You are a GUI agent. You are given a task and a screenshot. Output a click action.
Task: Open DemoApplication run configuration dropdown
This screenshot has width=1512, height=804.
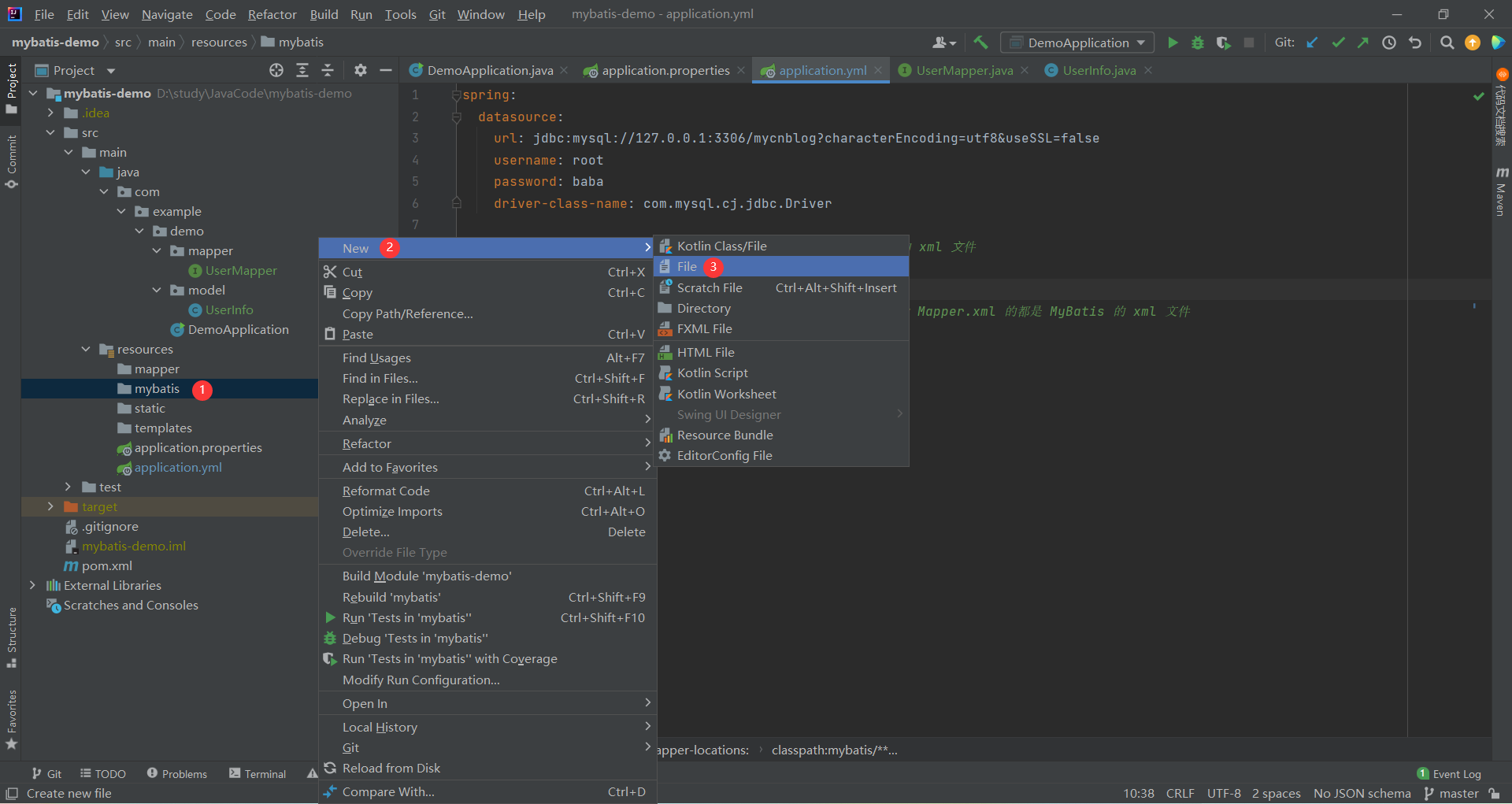(x=1077, y=43)
